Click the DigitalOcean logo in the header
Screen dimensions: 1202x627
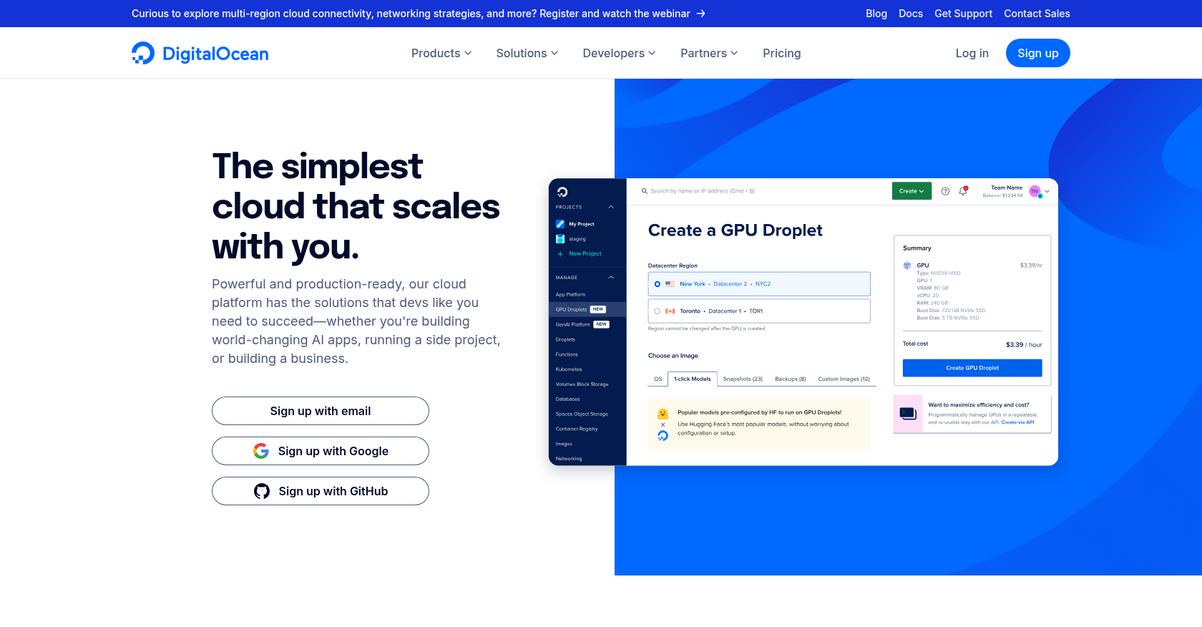click(200, 53)
